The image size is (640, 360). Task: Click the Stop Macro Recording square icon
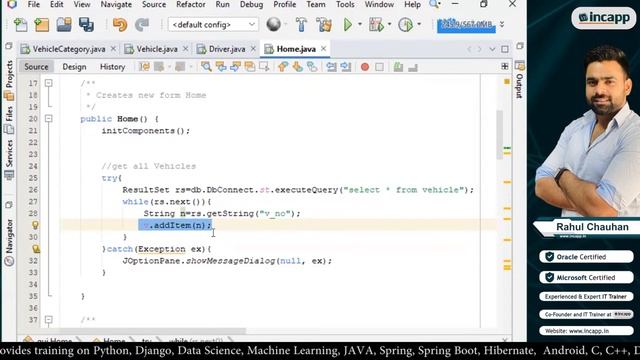tap(379, 67)
